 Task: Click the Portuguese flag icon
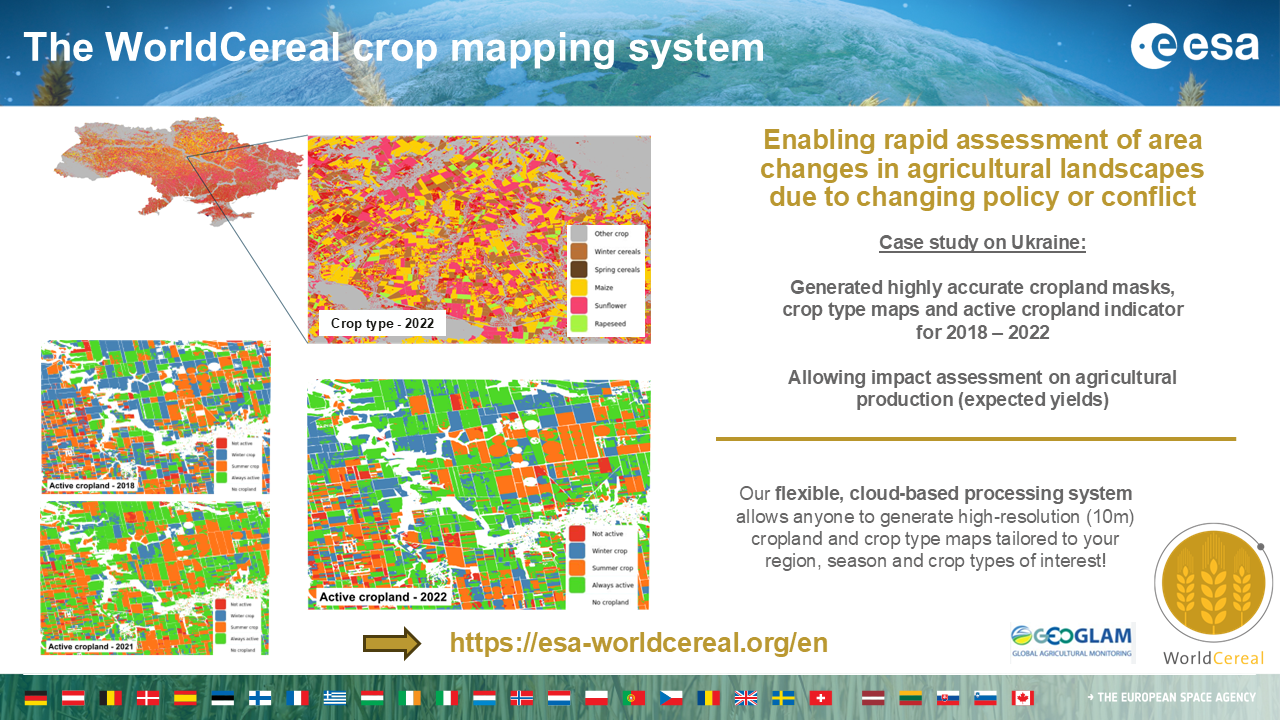[633, 698]
